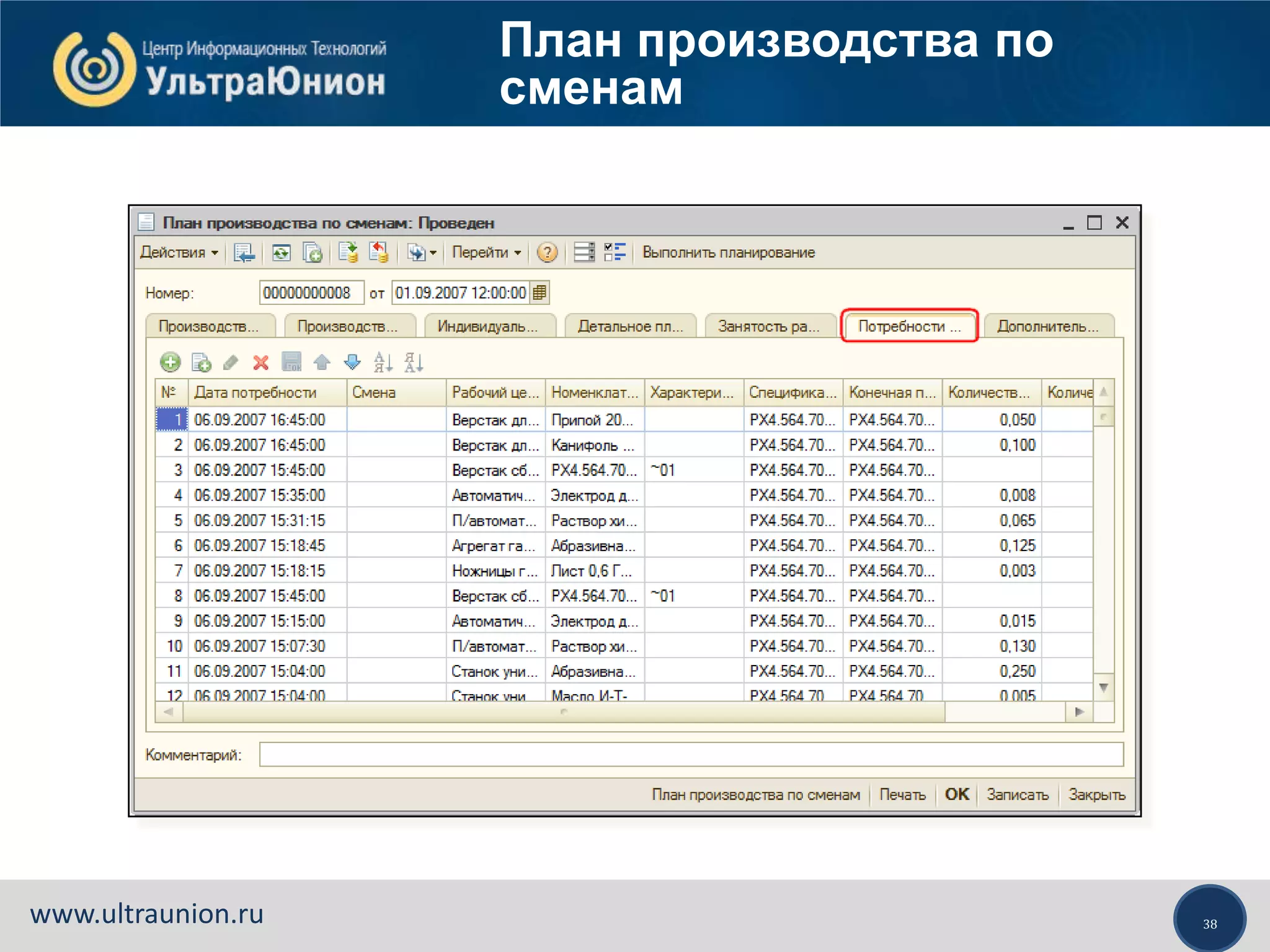1270x952 pixels.
Task: Open calendar picker next to document date
Action: point(540,293)
